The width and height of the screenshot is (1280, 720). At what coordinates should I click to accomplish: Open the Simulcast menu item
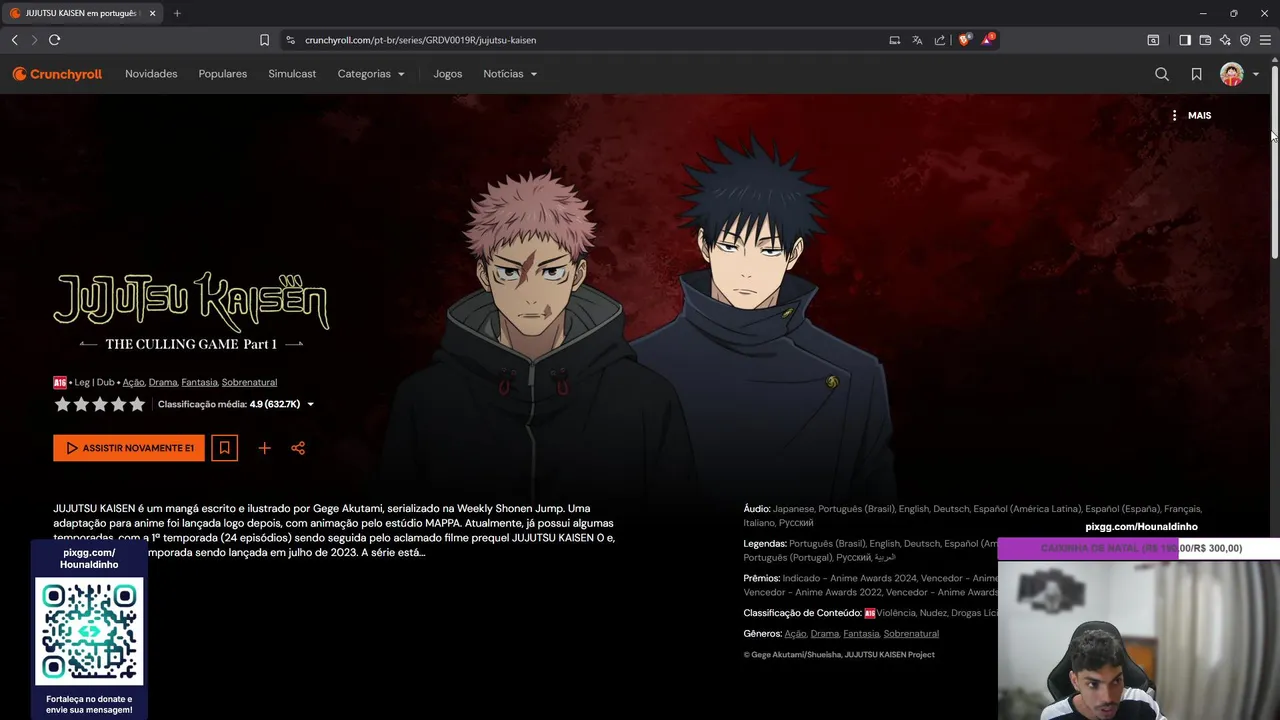coord(292,74)
